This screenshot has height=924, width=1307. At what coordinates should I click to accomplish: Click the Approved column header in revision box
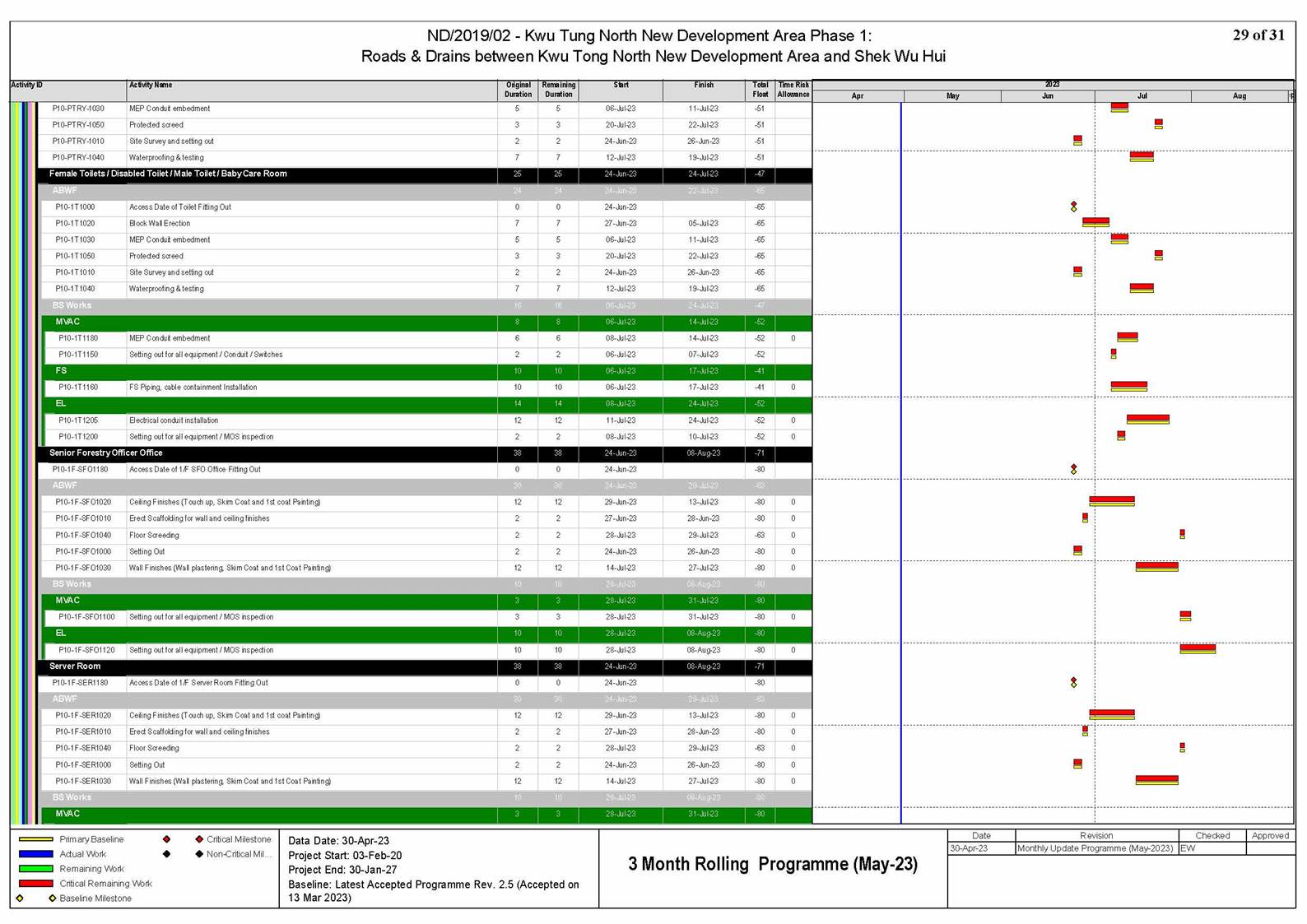pos(1270,835)
